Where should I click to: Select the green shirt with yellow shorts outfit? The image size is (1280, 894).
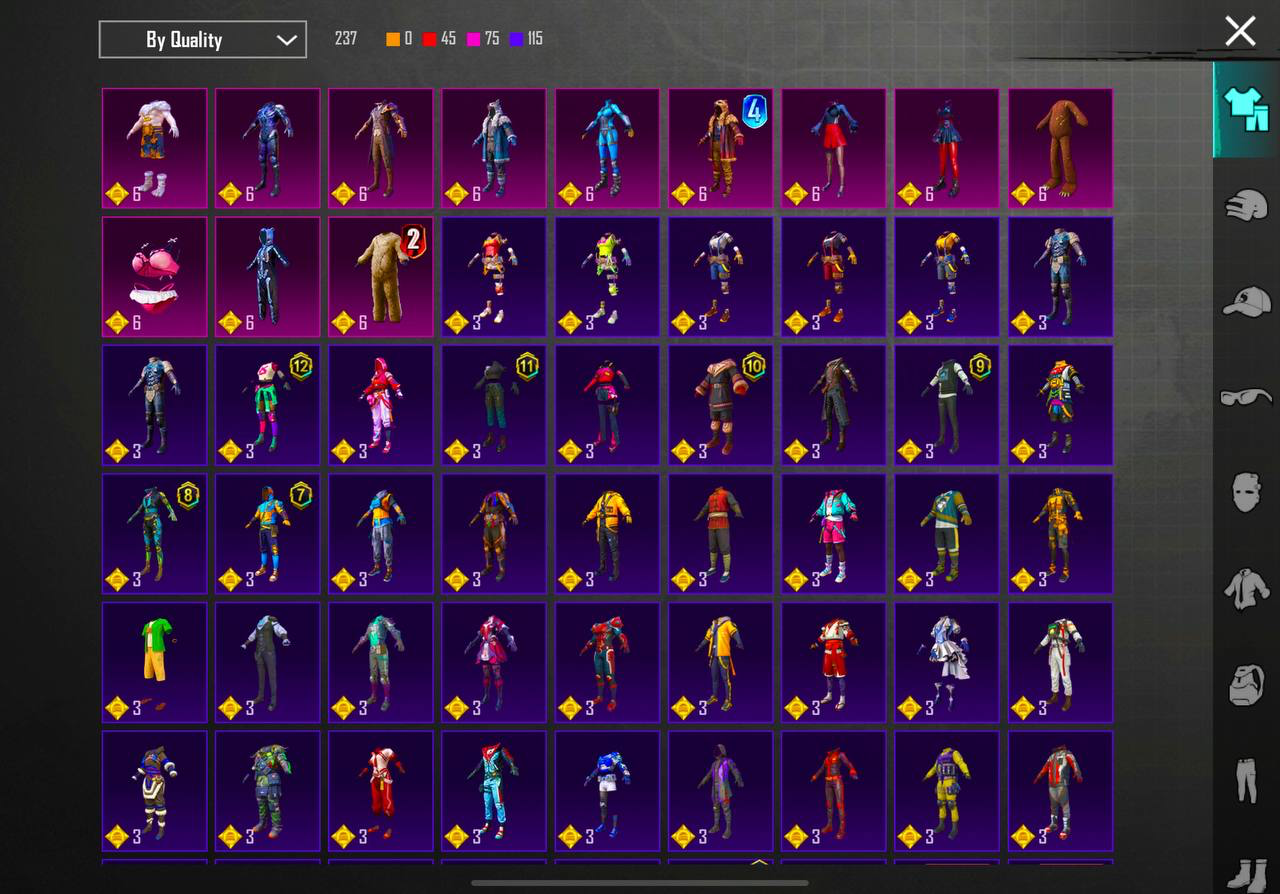pos(155,662)
